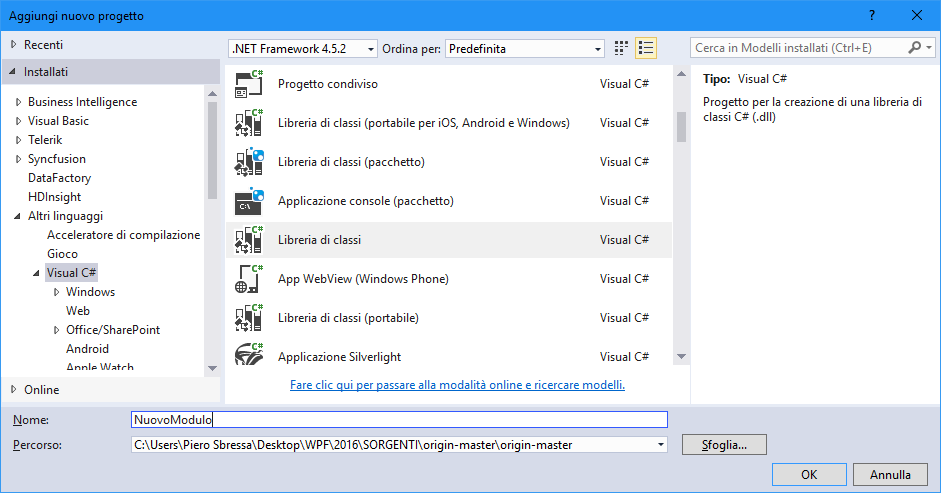Select Libreria di classi (pacchetto) row text
Screen dimensions: 941x493
tap(351, 162)
